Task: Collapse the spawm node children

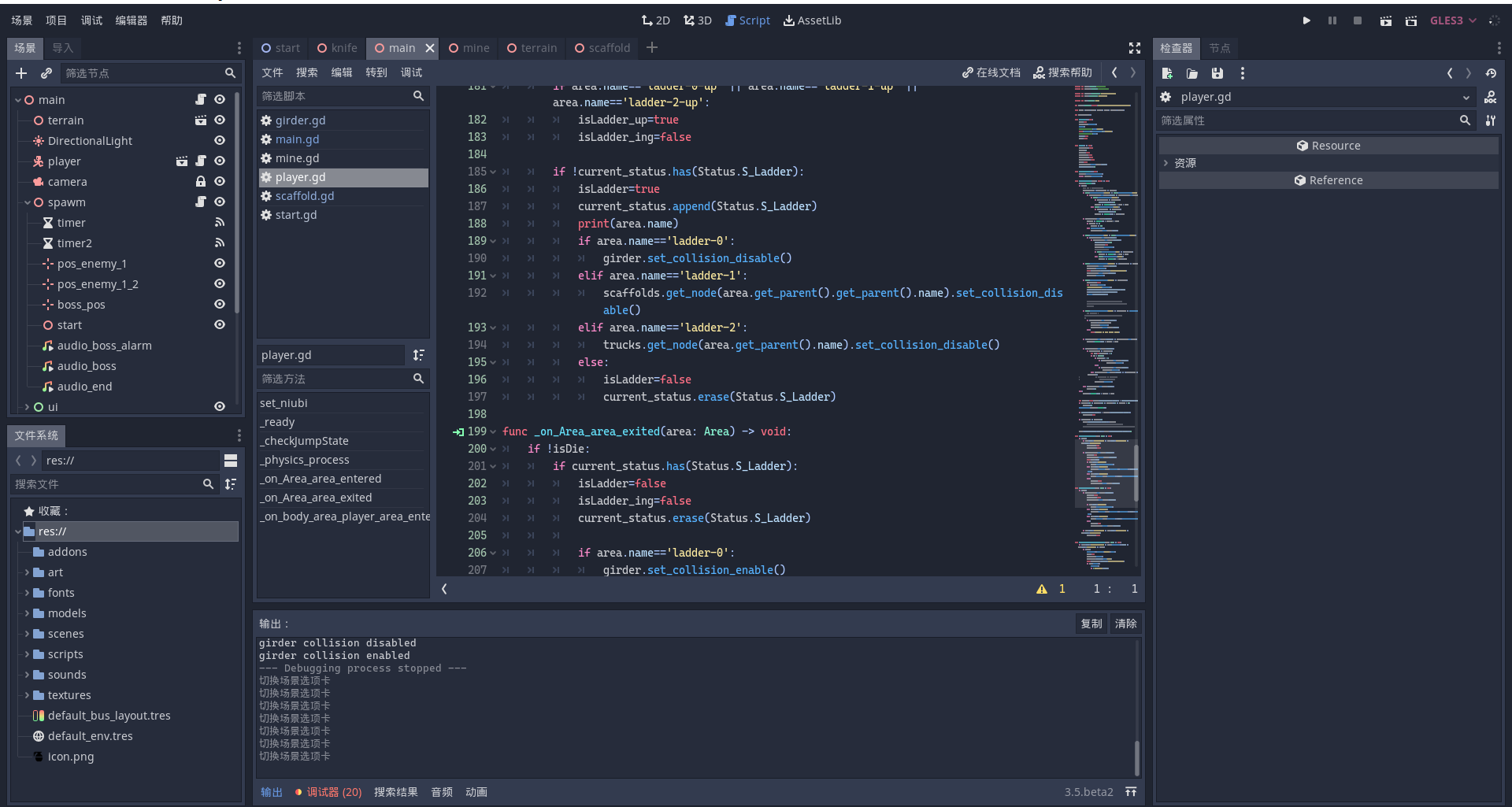Action: point(28,202)
